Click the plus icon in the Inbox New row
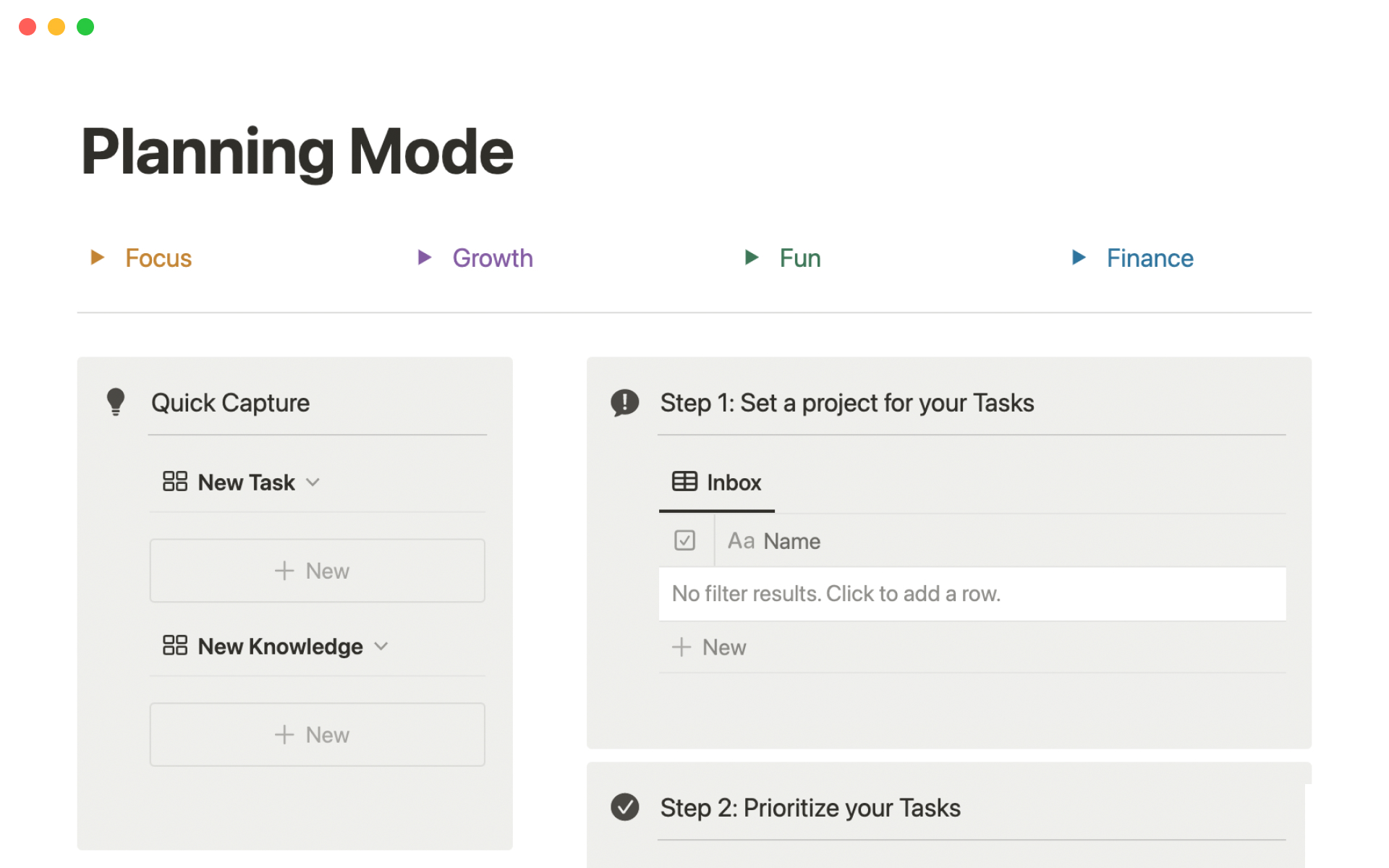1389x868 pixels. pyautogui.click(x=681, y=647)
